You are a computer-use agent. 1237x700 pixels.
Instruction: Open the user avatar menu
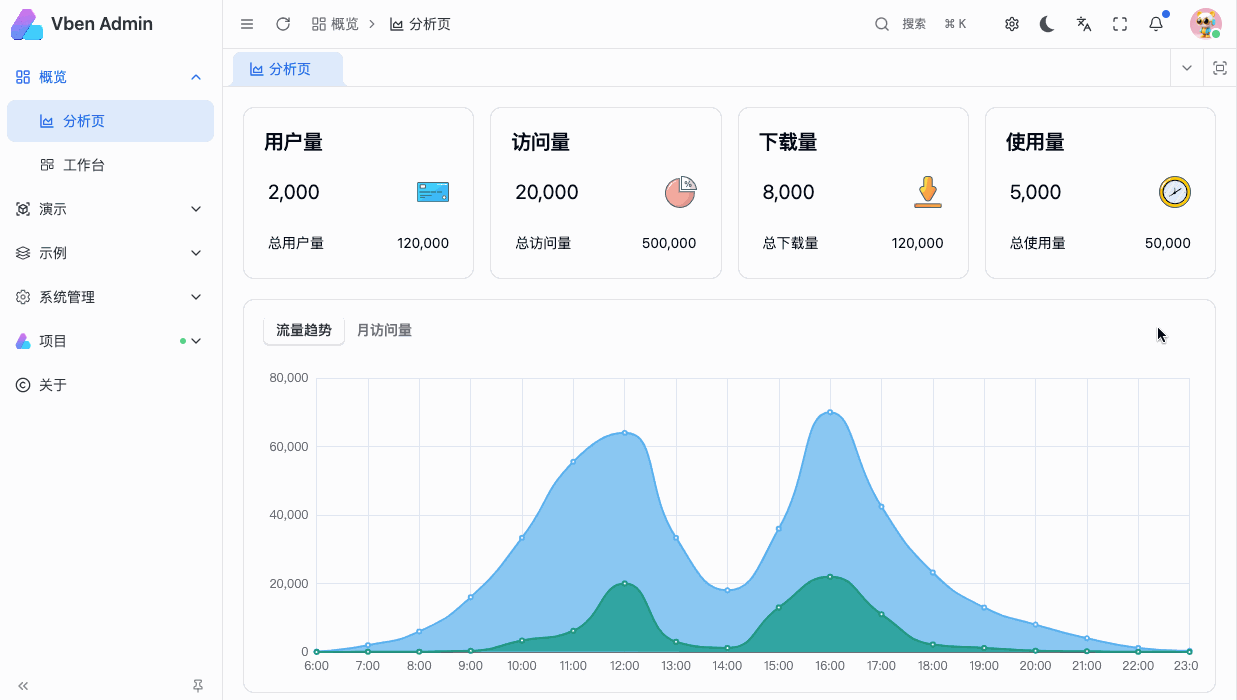tap(1206, 24)
